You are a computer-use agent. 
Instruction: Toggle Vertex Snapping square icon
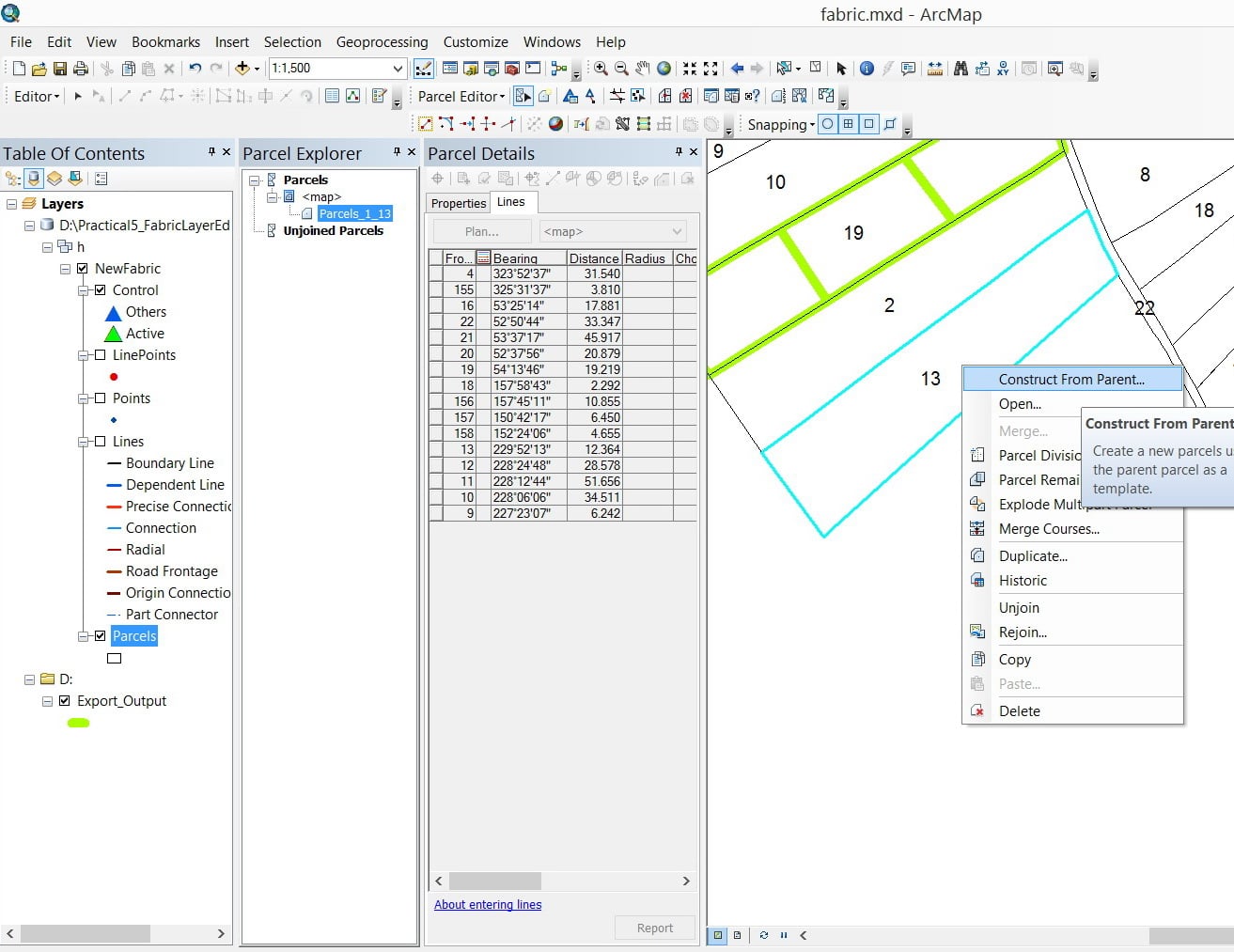(869, 124)
